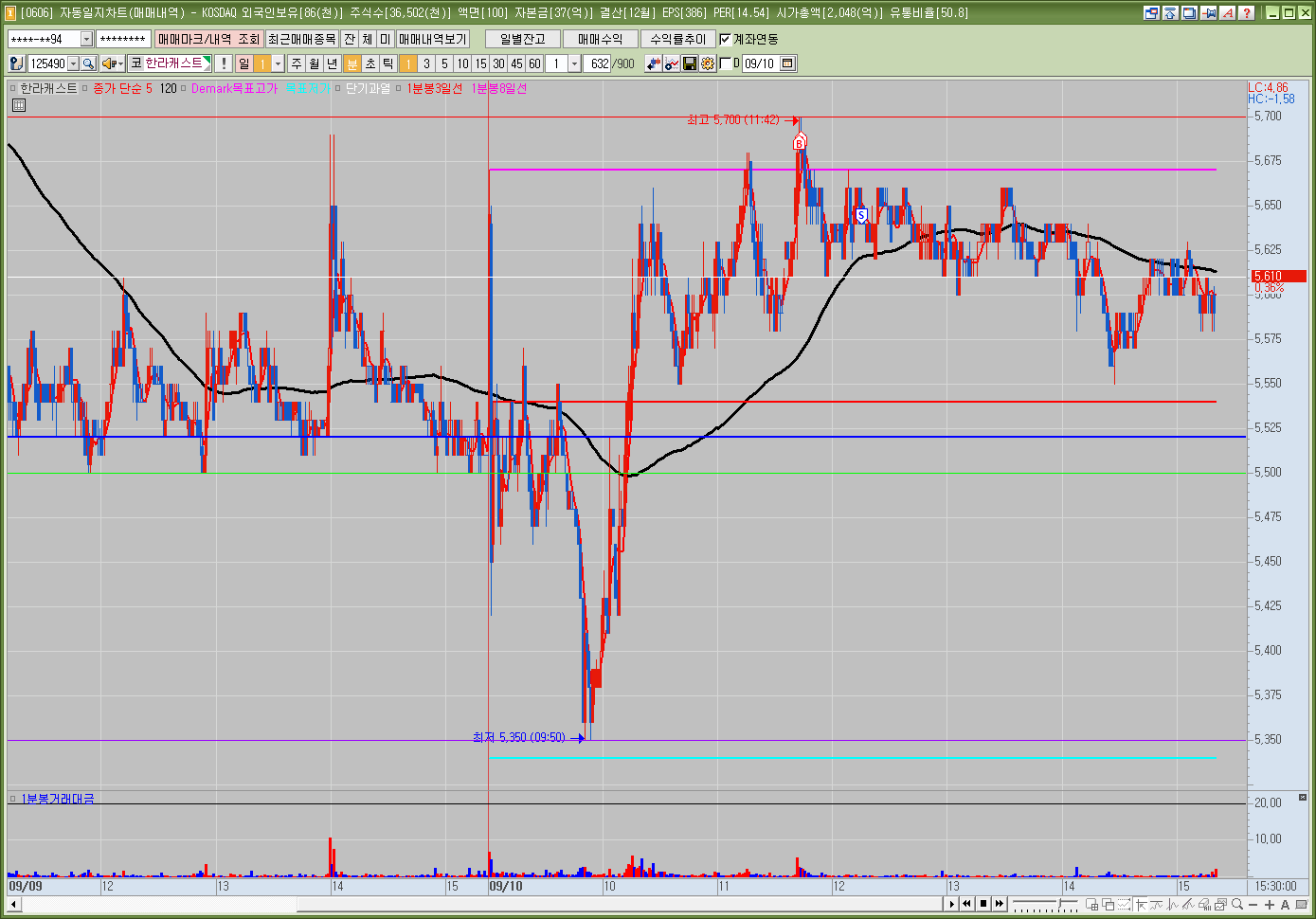
Task: Open chart settings gear icon
Action: [707, 63]
